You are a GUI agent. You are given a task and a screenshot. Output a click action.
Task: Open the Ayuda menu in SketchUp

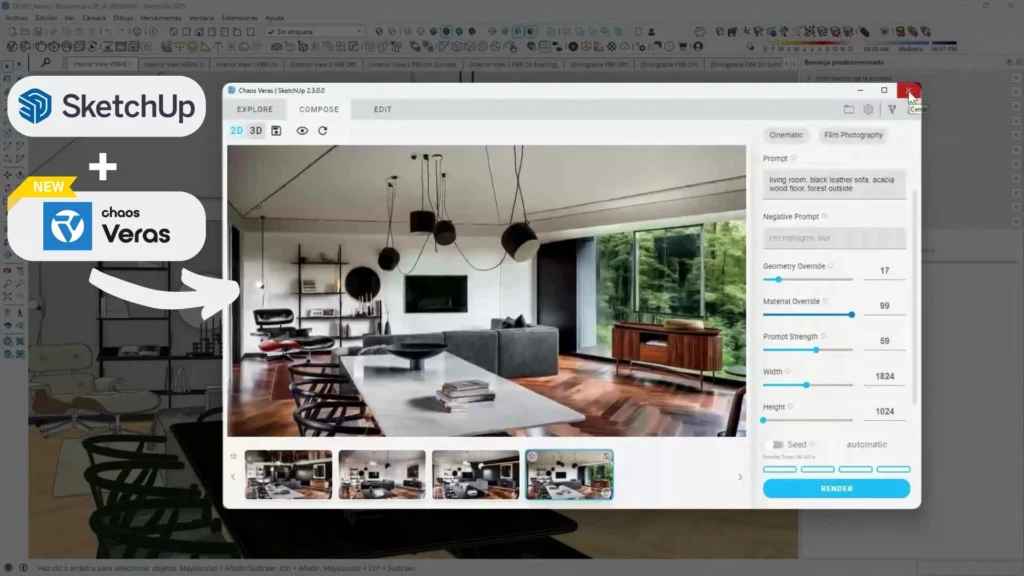[274, 18]
